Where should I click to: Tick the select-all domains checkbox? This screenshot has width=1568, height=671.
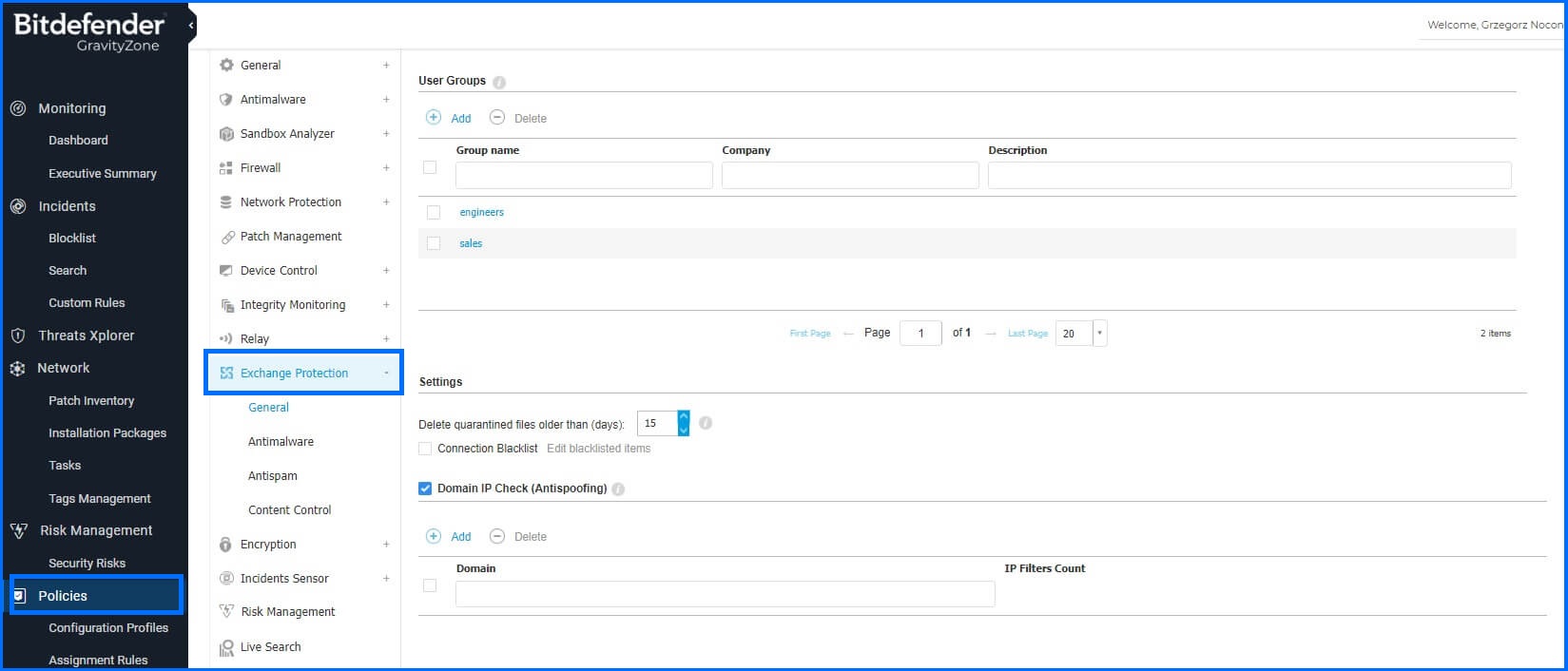click(430, 585)
